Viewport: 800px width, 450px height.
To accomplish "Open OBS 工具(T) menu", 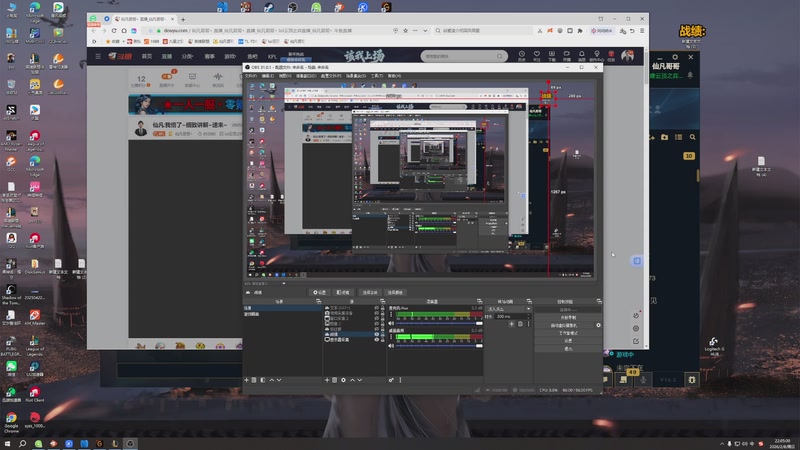I will [x=377, y=76].
